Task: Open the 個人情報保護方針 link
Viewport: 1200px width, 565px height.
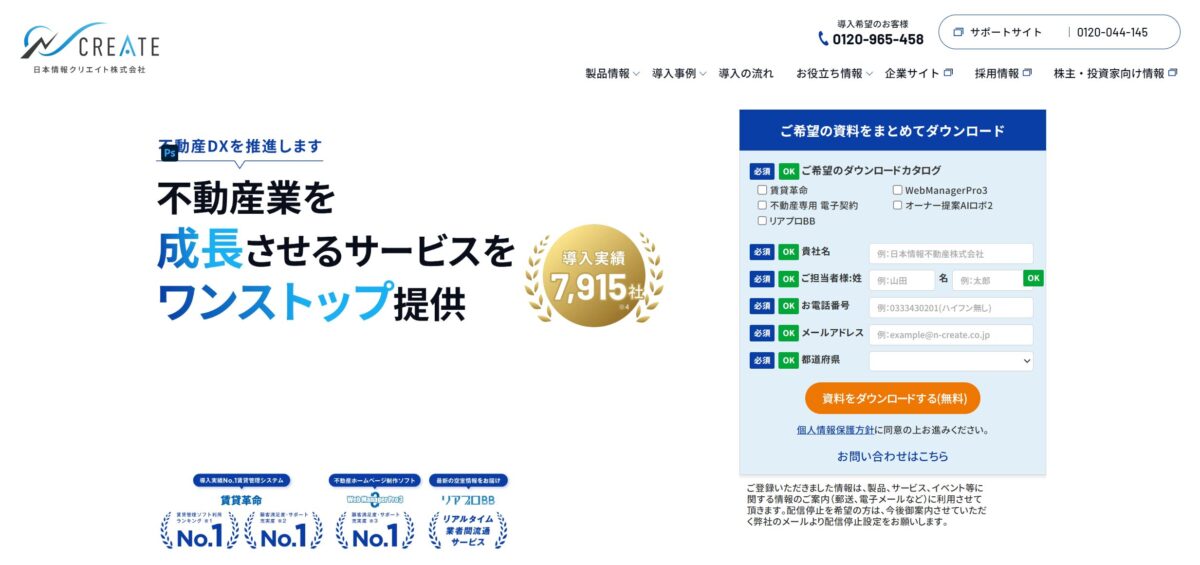Action: pyautogui.click(x=835, y=430)
